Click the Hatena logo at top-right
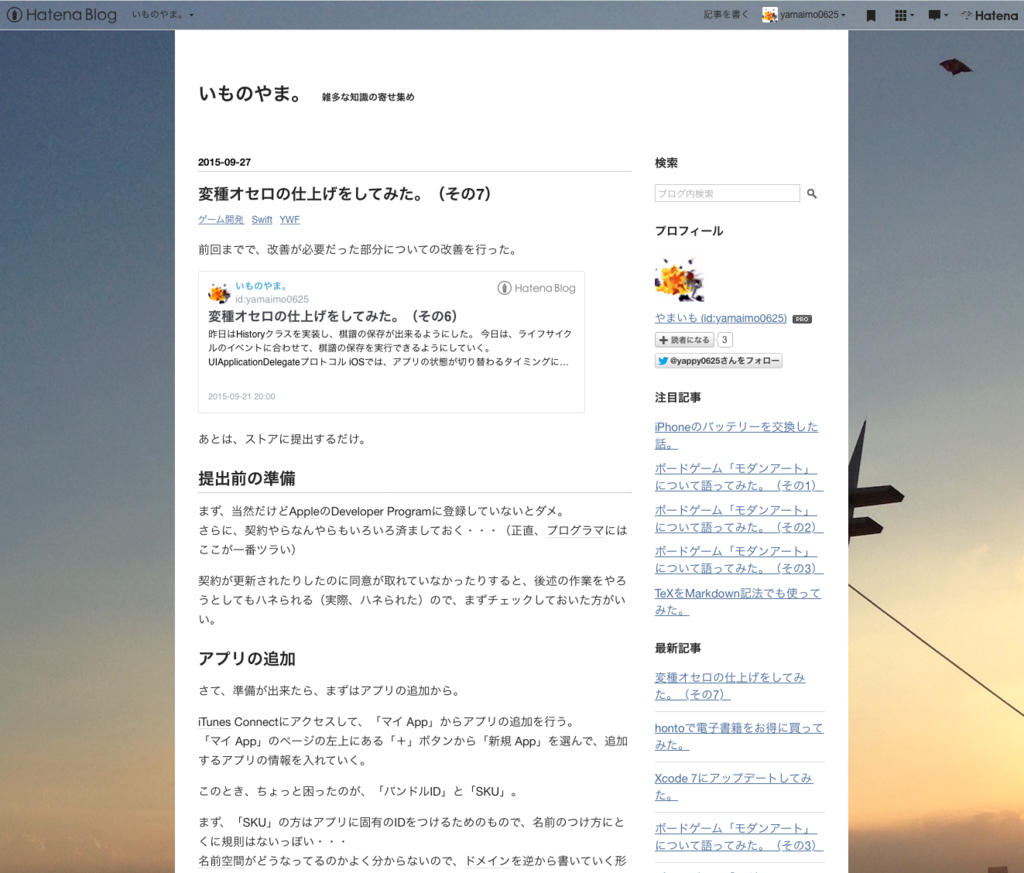The width and height of the screenshot is (1024, 873). pyautogui.click(x=988, y=15)
